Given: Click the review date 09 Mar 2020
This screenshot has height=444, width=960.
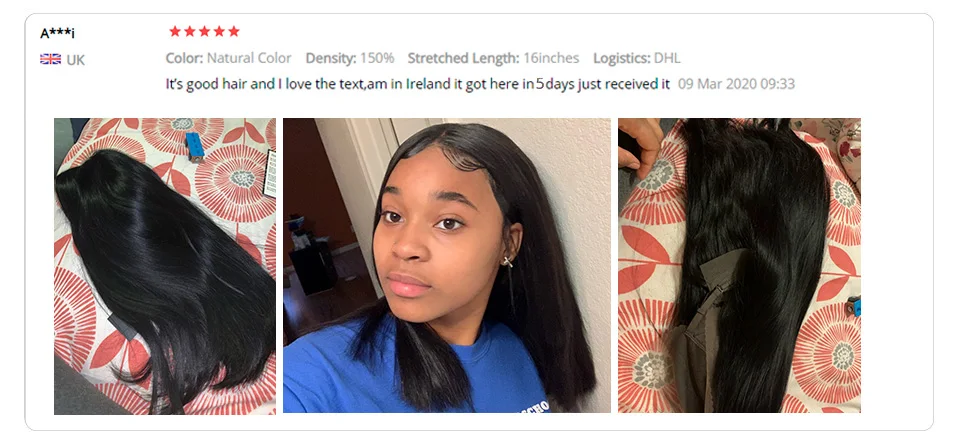Looking at the screenshot, I should [x=737, y=84].
